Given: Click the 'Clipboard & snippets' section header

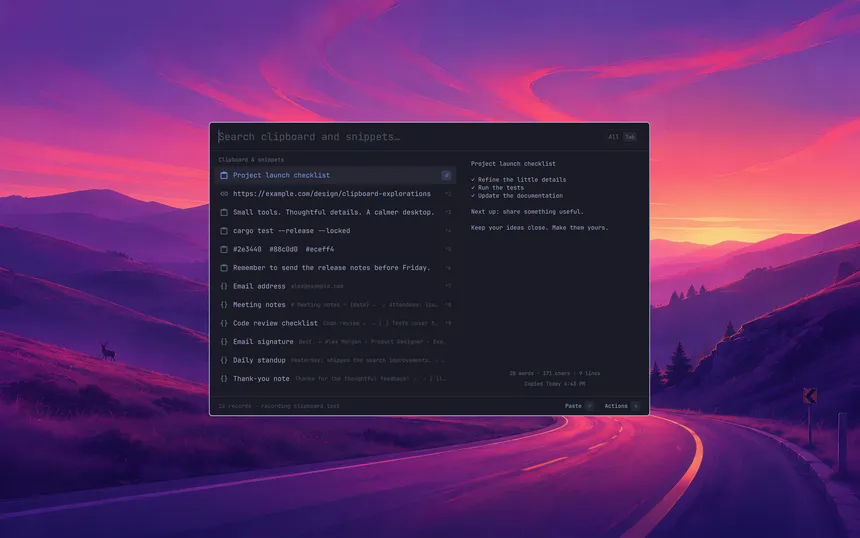Looking at the screenshot, I should pyautogui.click(x=251, y=160).
